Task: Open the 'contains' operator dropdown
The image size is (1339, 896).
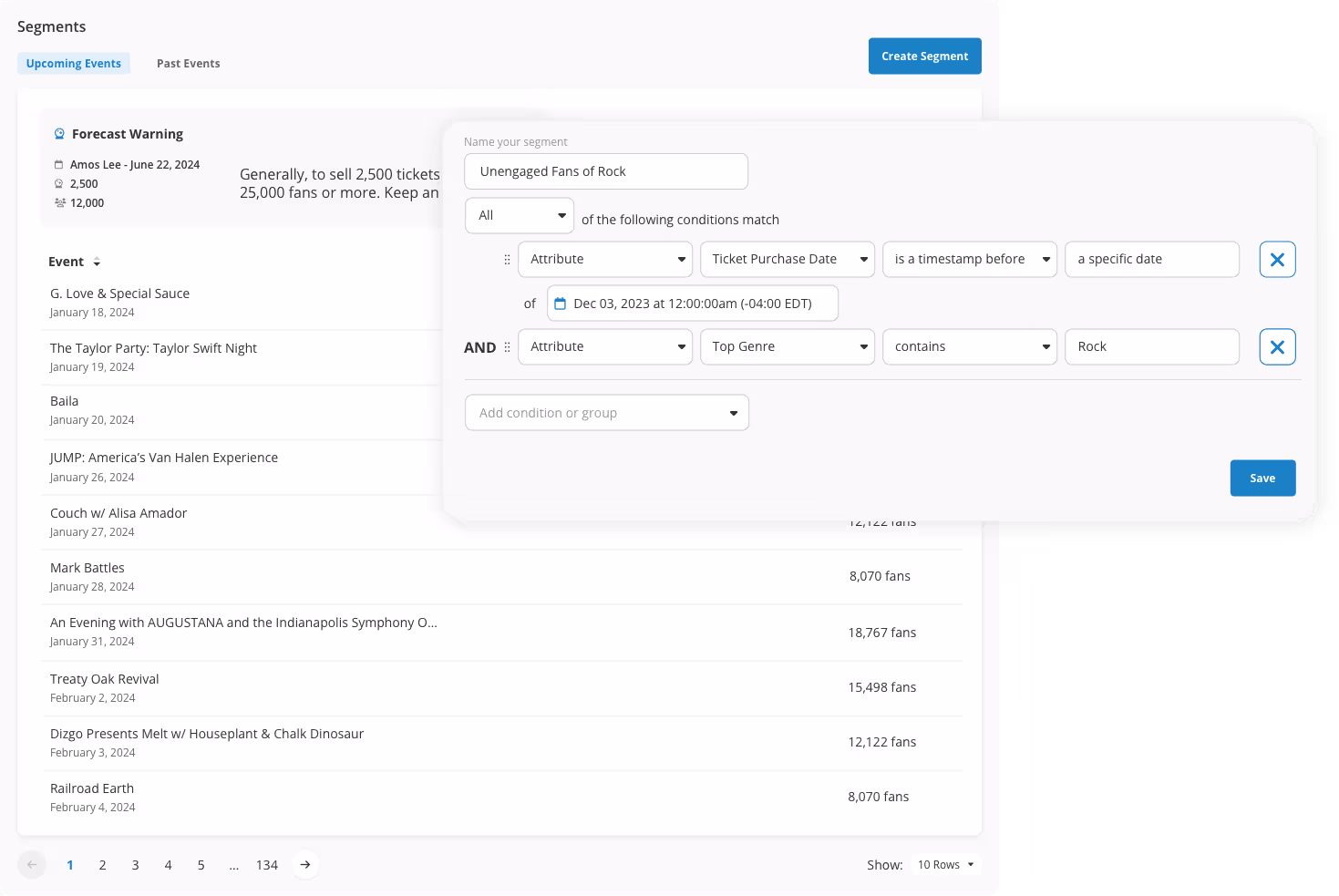Action: pyautogui.click(x=970, y=347)
